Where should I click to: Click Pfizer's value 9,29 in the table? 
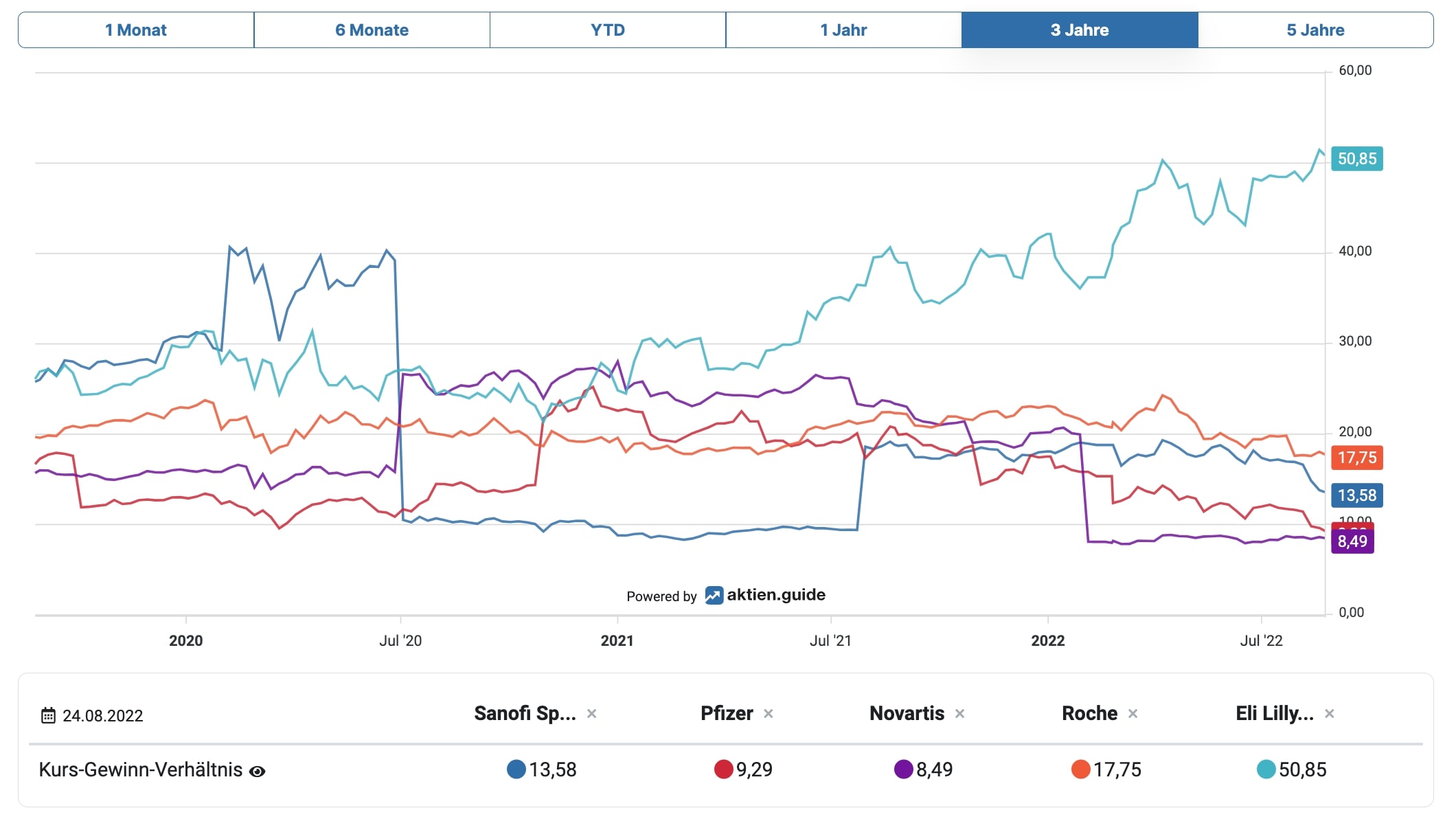click(754, 770)
